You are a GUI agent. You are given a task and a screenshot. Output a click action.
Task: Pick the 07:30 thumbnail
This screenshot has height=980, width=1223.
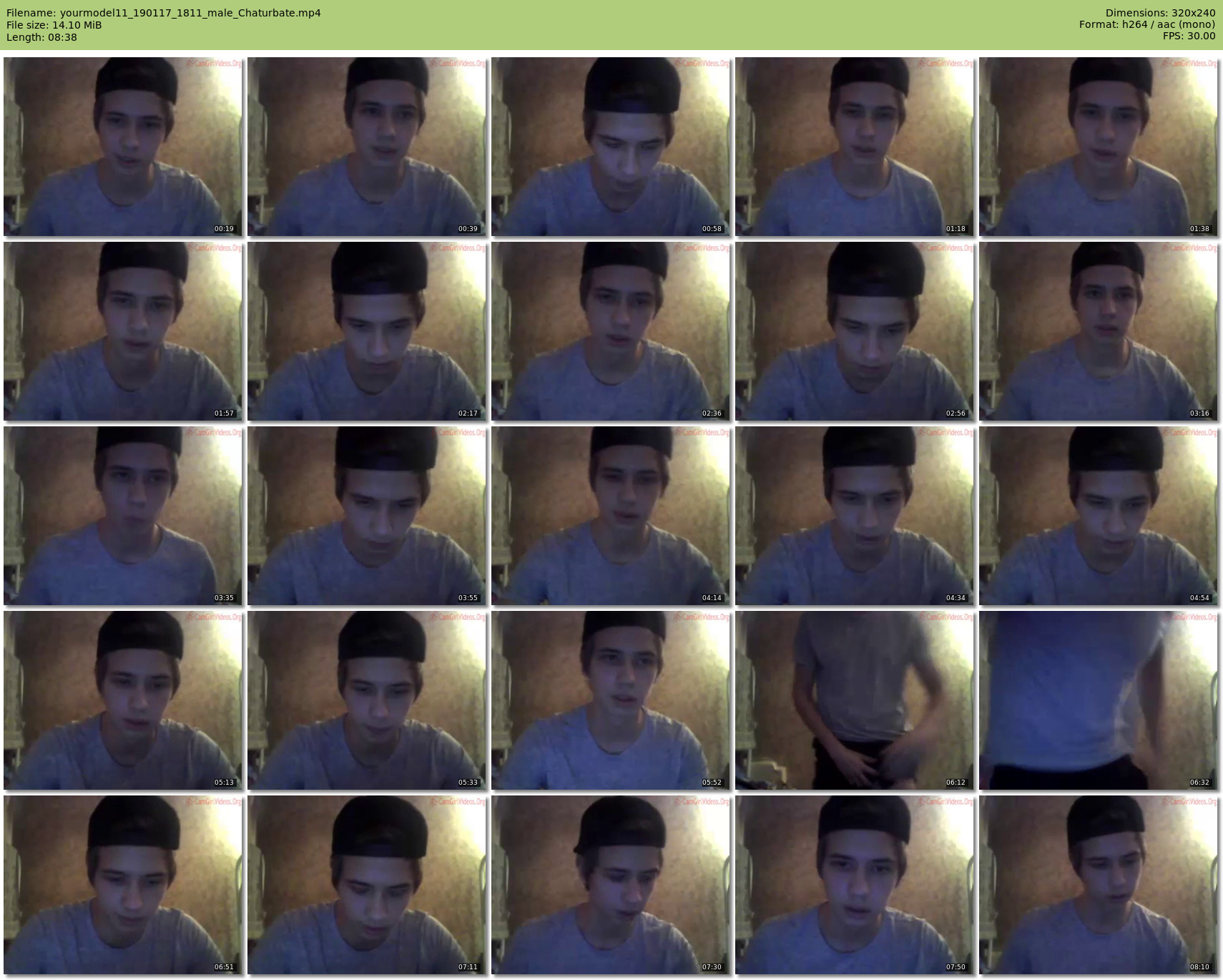pyautogui.click(x=611, y=885)
